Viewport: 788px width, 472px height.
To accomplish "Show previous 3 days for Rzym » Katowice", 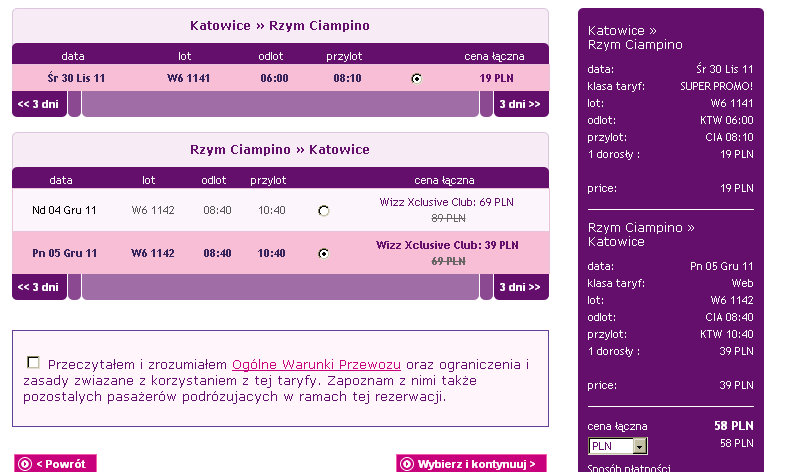I will pos(39,287).
